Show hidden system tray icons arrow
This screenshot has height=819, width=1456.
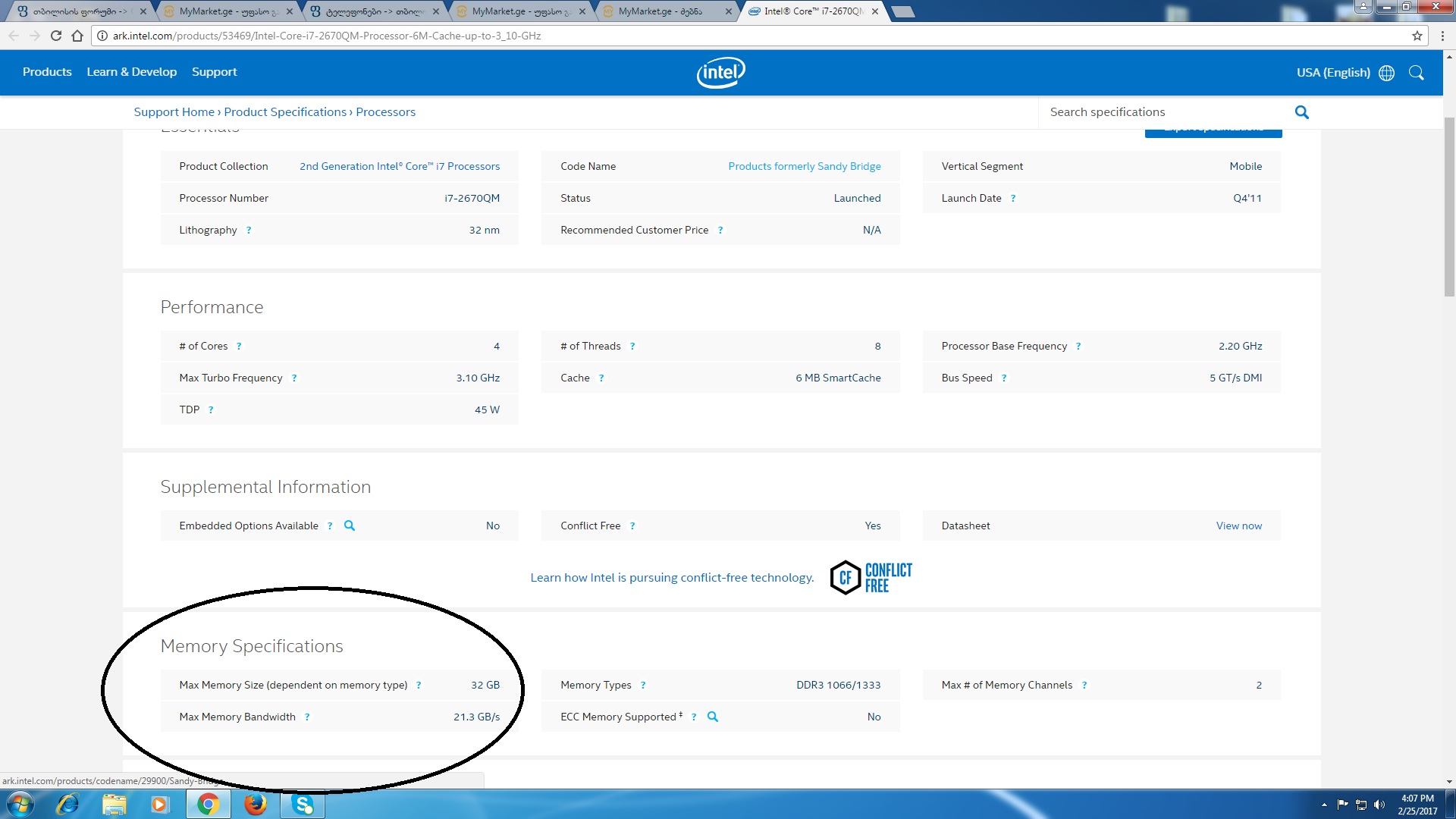(1324, 805)
